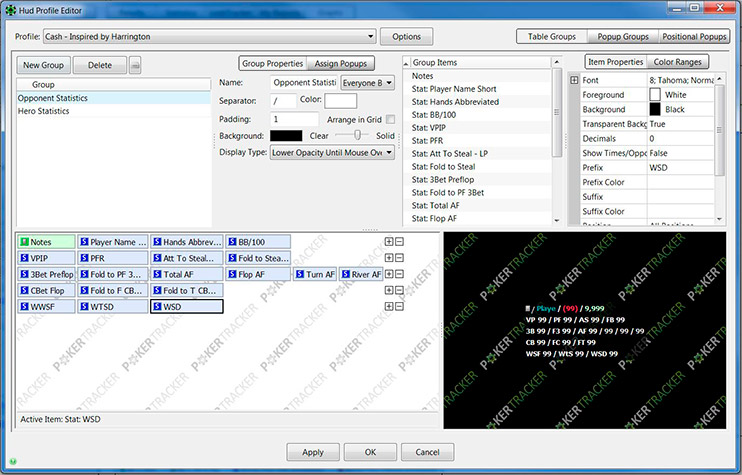
Task: Click the 3Bet Preflop stat icon
Action: pyautogui.click(x=25, y=274)
